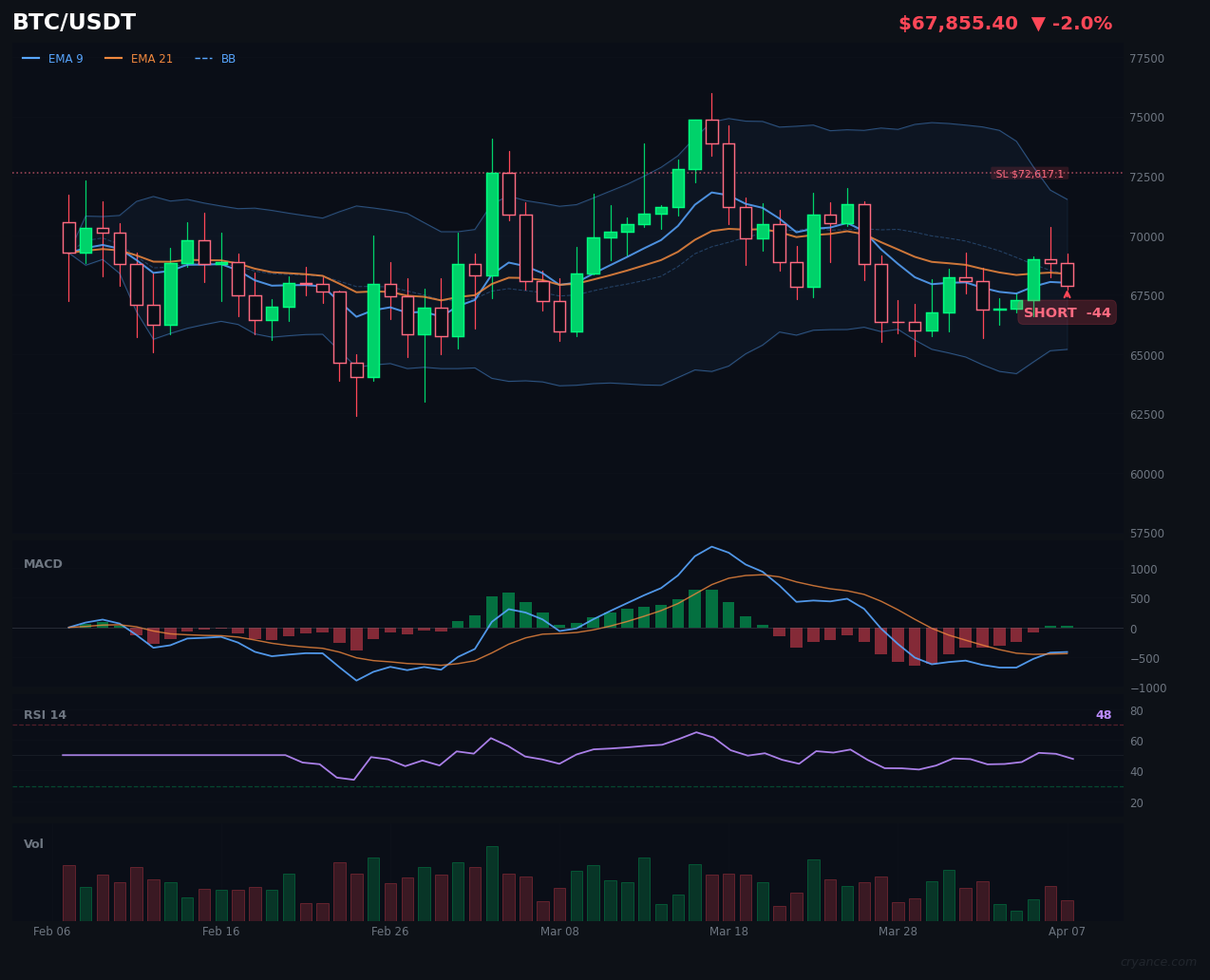Toggle the BB legend text

click(x=228, y=59)
